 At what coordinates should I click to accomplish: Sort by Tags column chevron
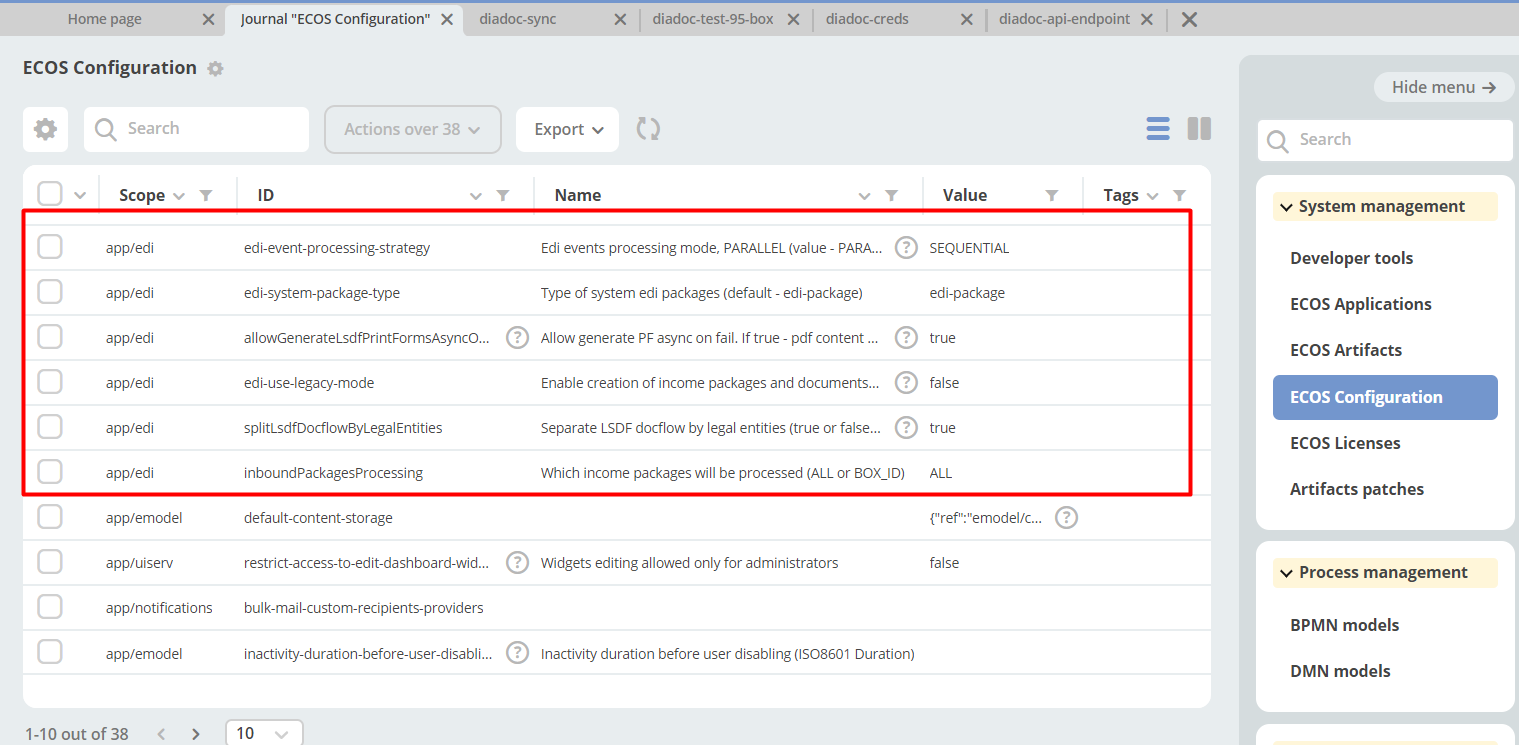tap(1153, 196)
